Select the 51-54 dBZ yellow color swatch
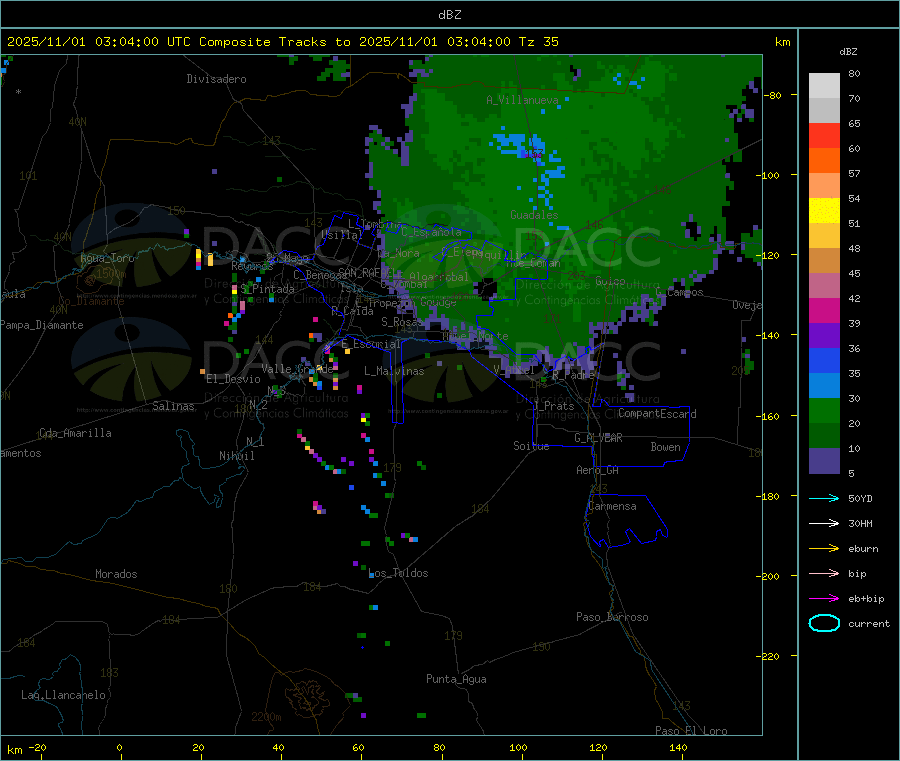Viewport: 900px width, 761px height. 824,211
